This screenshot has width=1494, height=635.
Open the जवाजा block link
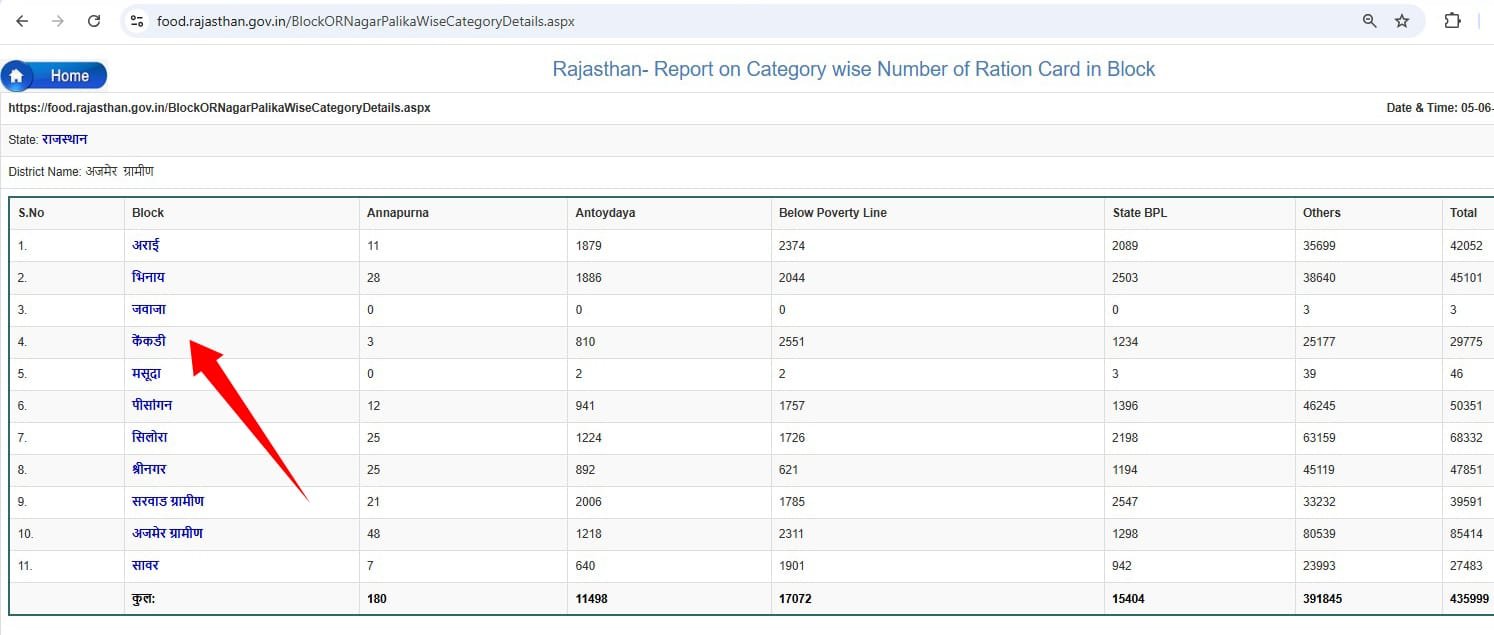148,309
